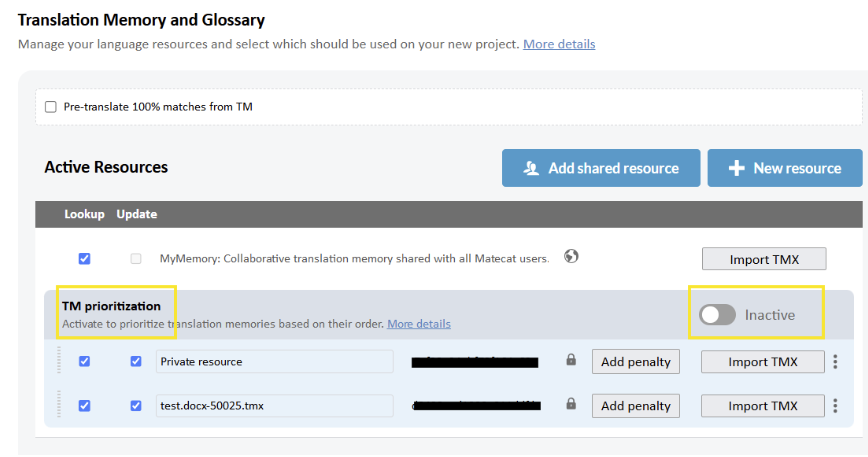This screenshot has height=457, width=868.
Task: Open more options for test.docx-50025.tmx
Action: click(836, 406)
